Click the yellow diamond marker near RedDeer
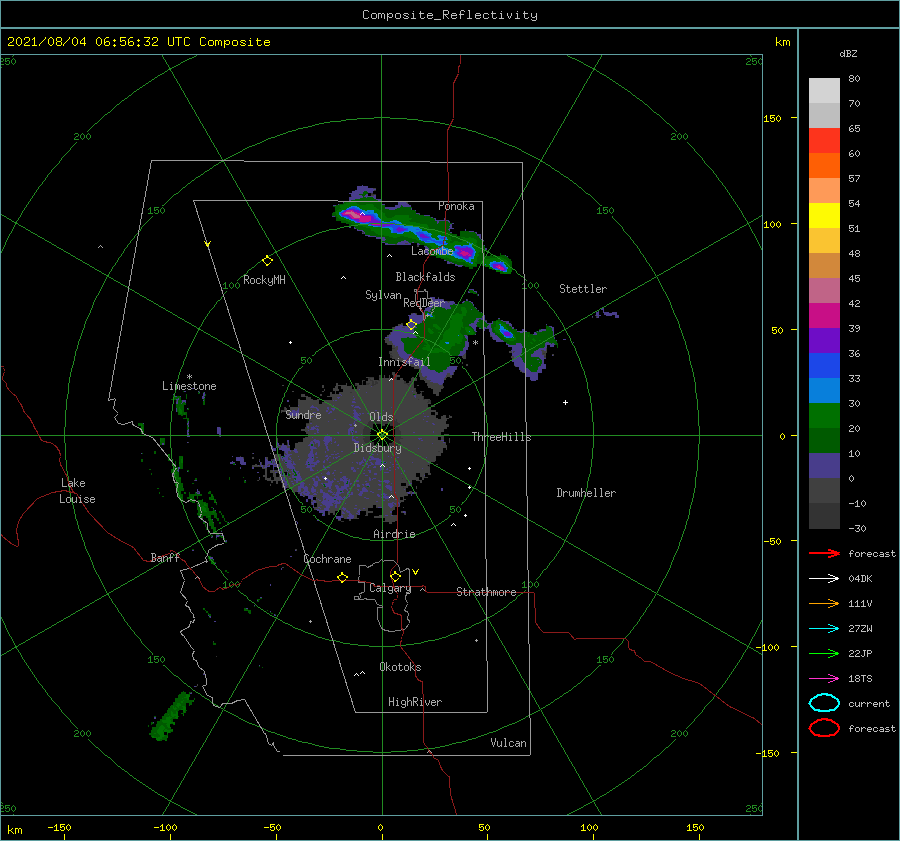This screenshot has height=841, width=900. (x=411, y=324)
